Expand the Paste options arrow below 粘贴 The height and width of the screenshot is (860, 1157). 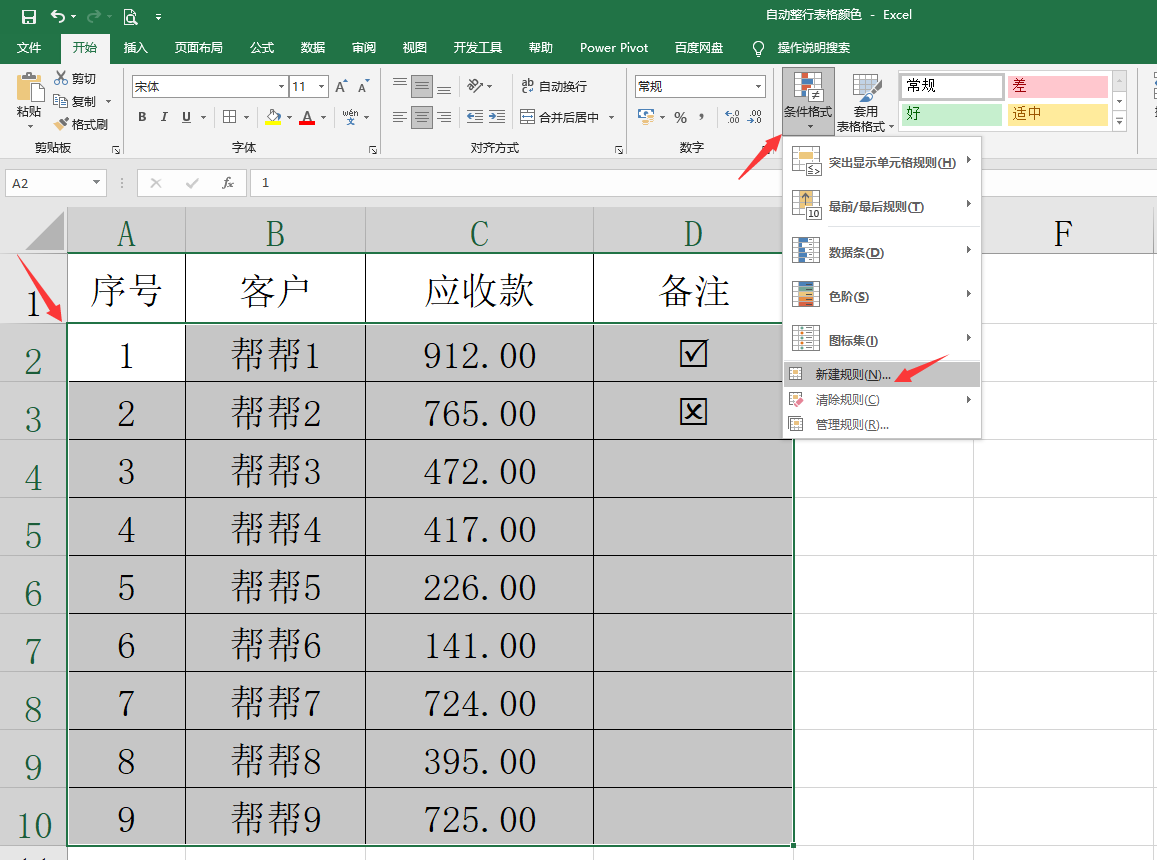pos(30,127)
